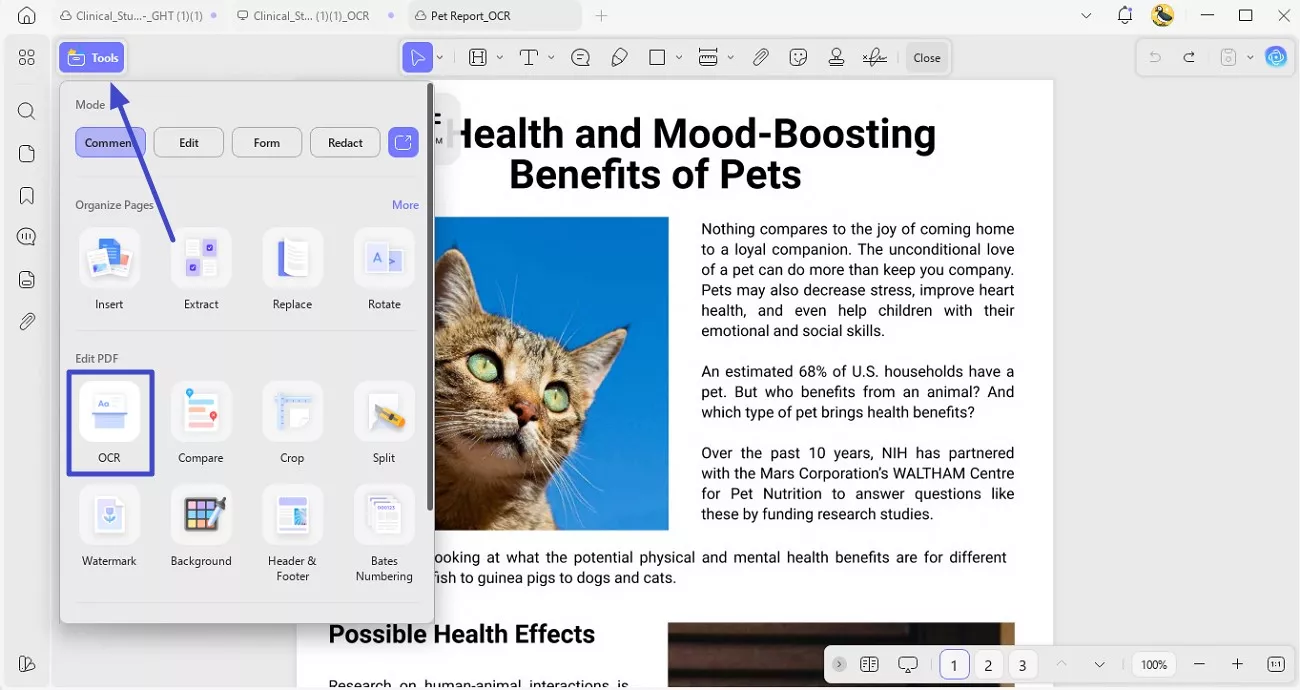Go to the Home icon
This screenshot has width=1300, height=690.
(x=27, y=16)
